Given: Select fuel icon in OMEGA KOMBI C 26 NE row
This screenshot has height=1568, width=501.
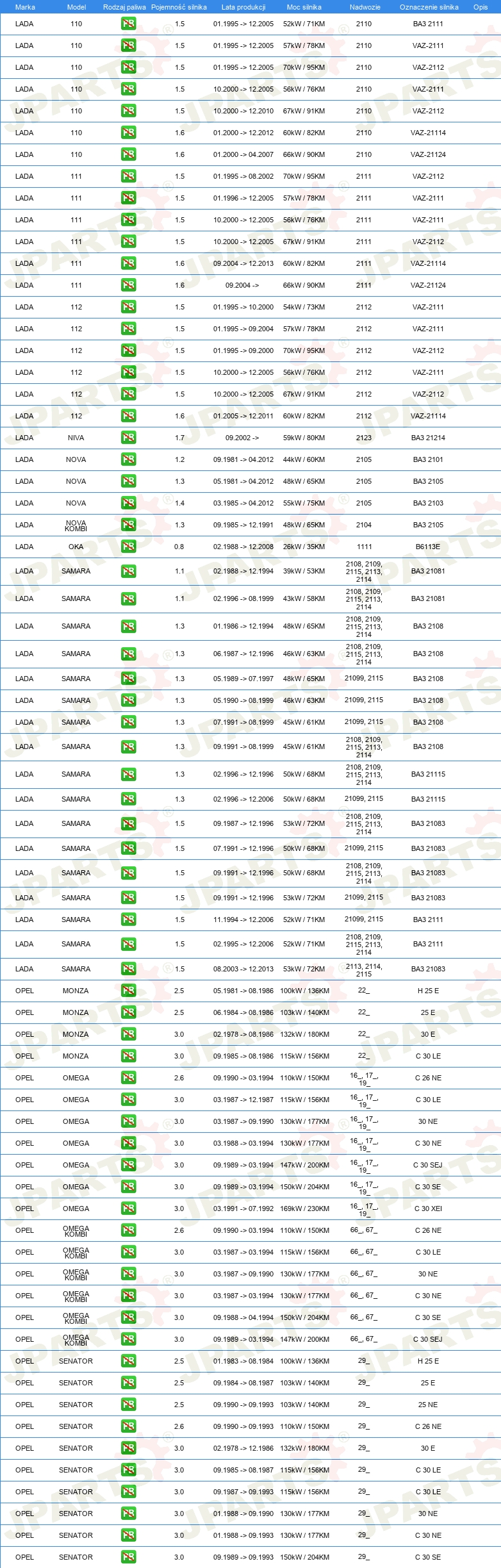Looking at the screenshot, I should point(128,1230).
